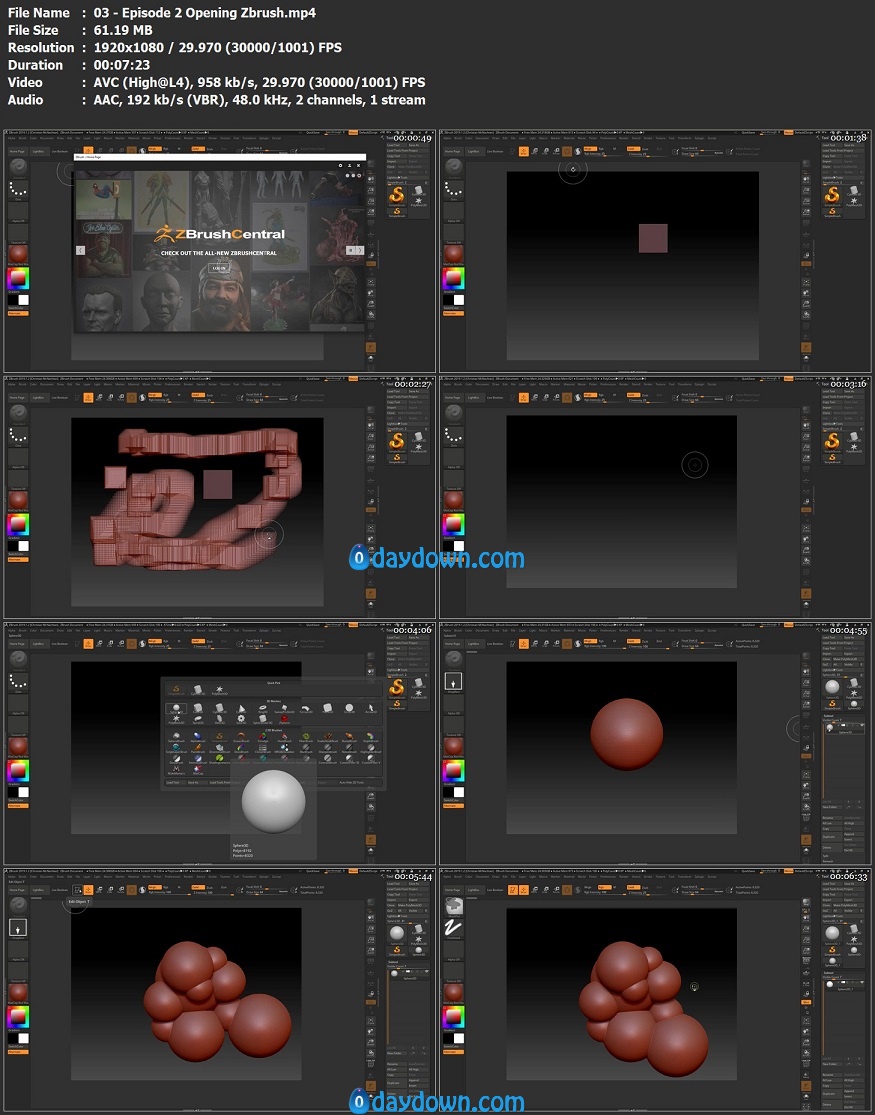Viewport: 875px width, 1115px height.
Task: Open settings gear in ZBrush Home Page popup
Action: pyautogui.click(x=340, y=166)
